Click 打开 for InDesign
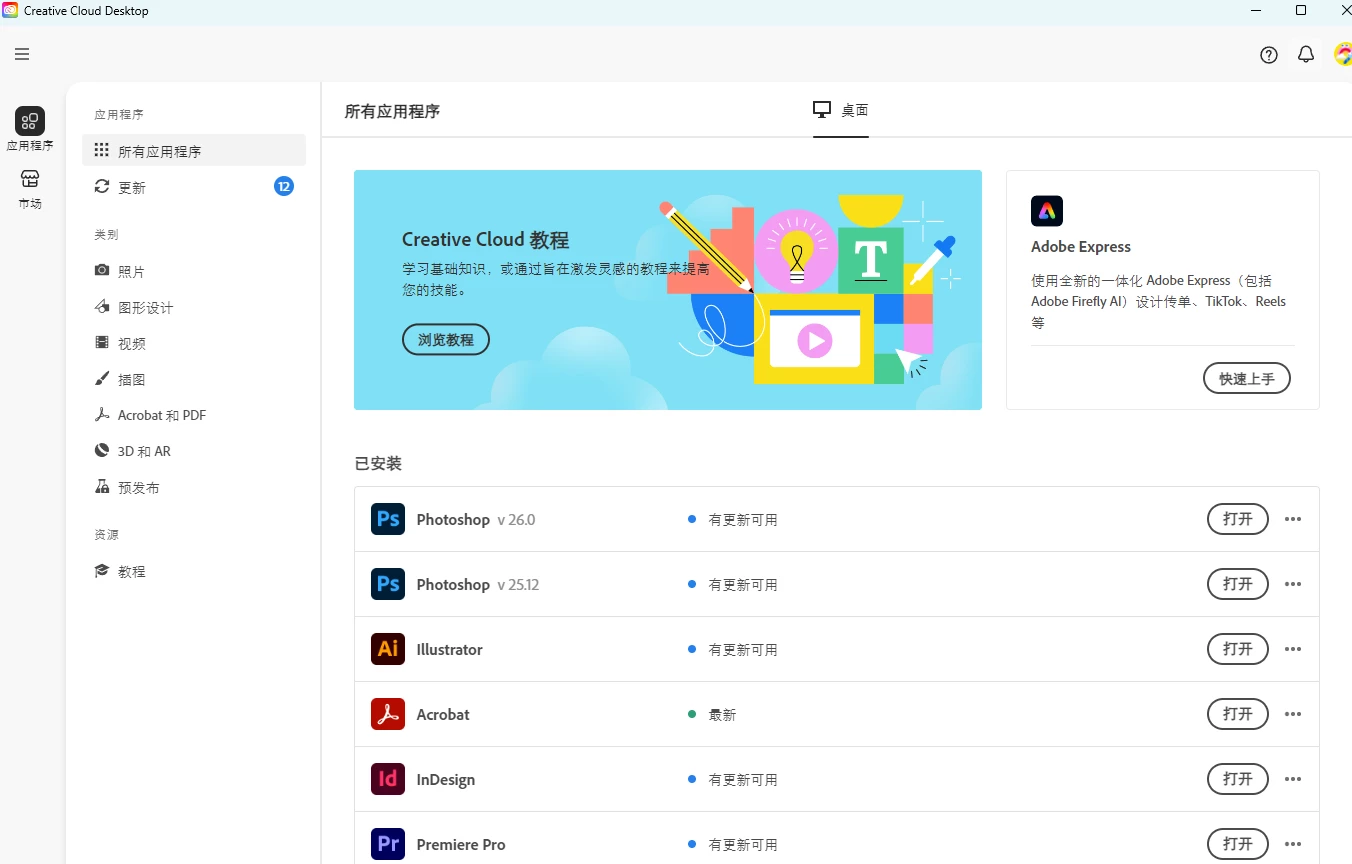This screenshot has height=864, width=1352. coord(1238,779)
